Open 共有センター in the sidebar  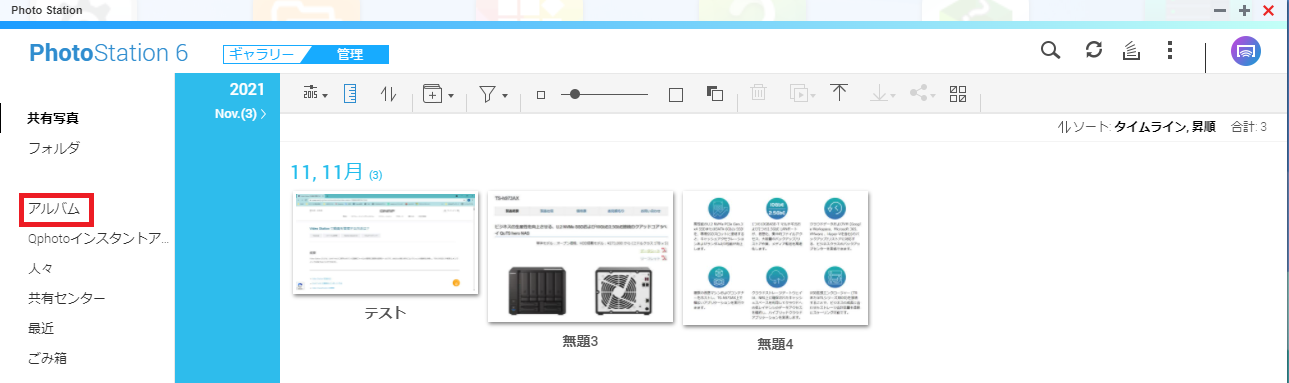pos(67,298)
